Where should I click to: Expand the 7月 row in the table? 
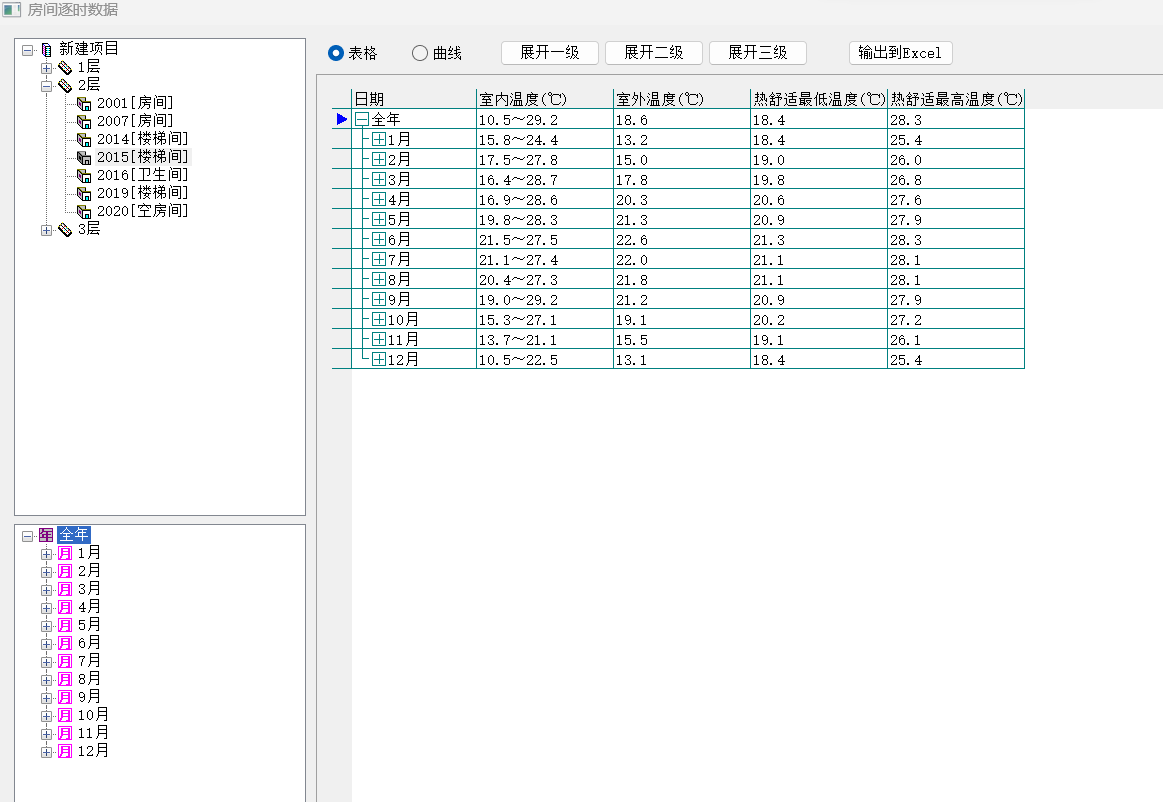click(x=379, y=259)
